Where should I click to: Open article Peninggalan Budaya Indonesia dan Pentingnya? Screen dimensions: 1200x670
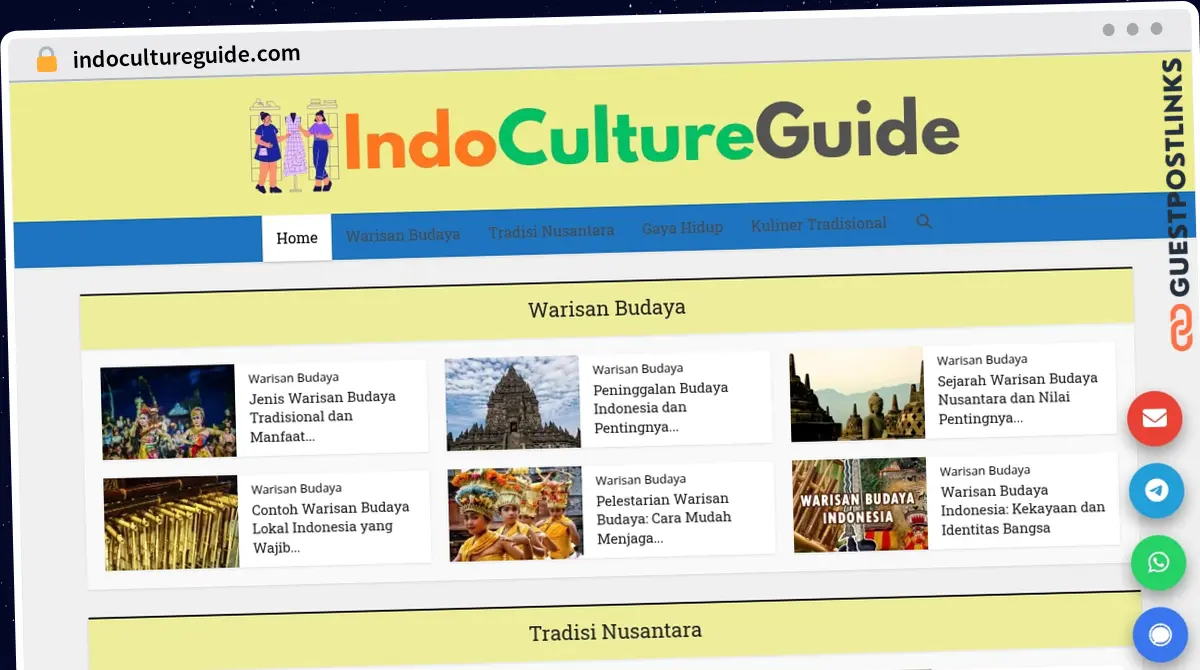pyautogui.click(x=661, y=407)
